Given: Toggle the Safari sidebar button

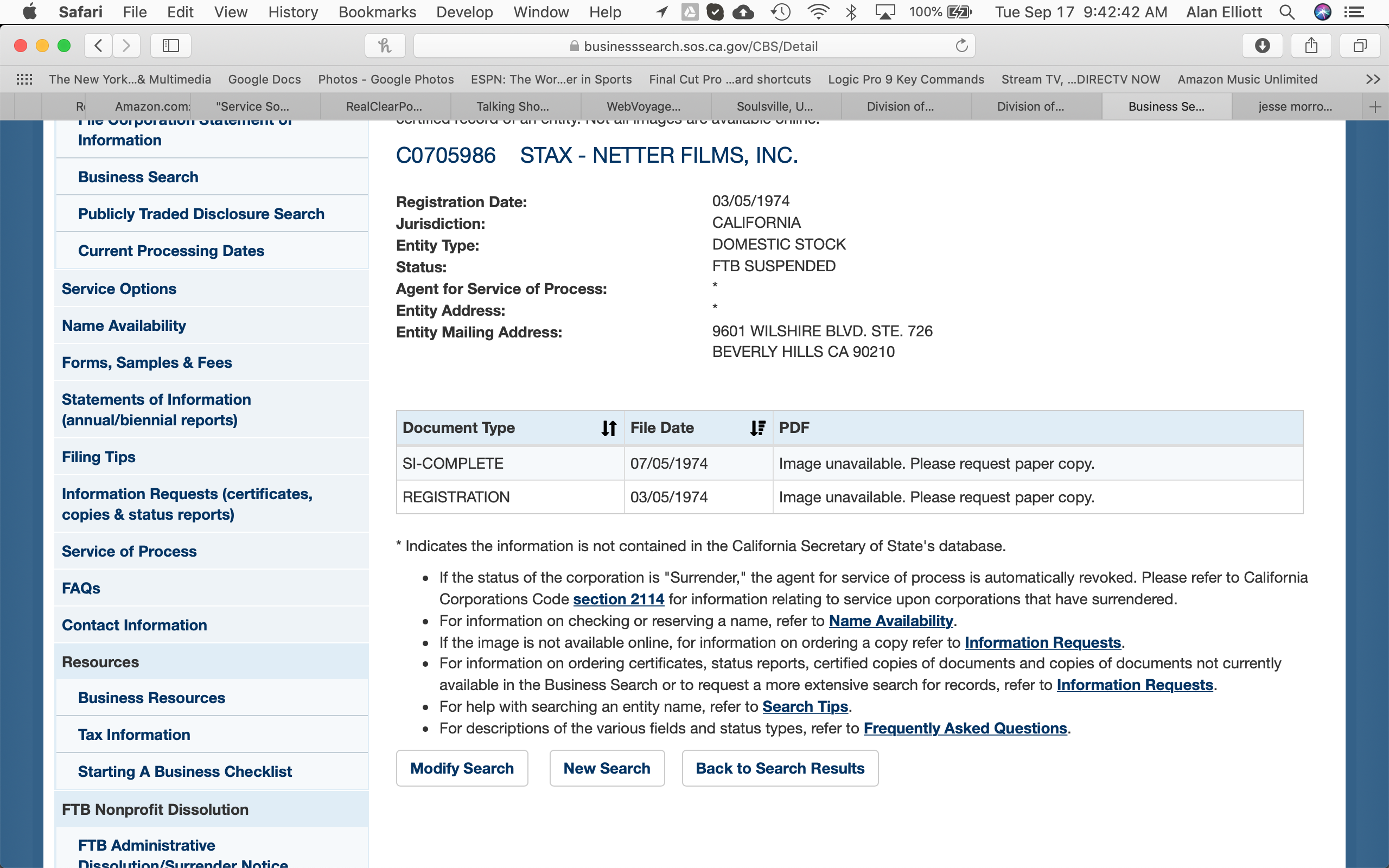Looking at the screenshot, I should pyautogui.click(x=170, y=46).
